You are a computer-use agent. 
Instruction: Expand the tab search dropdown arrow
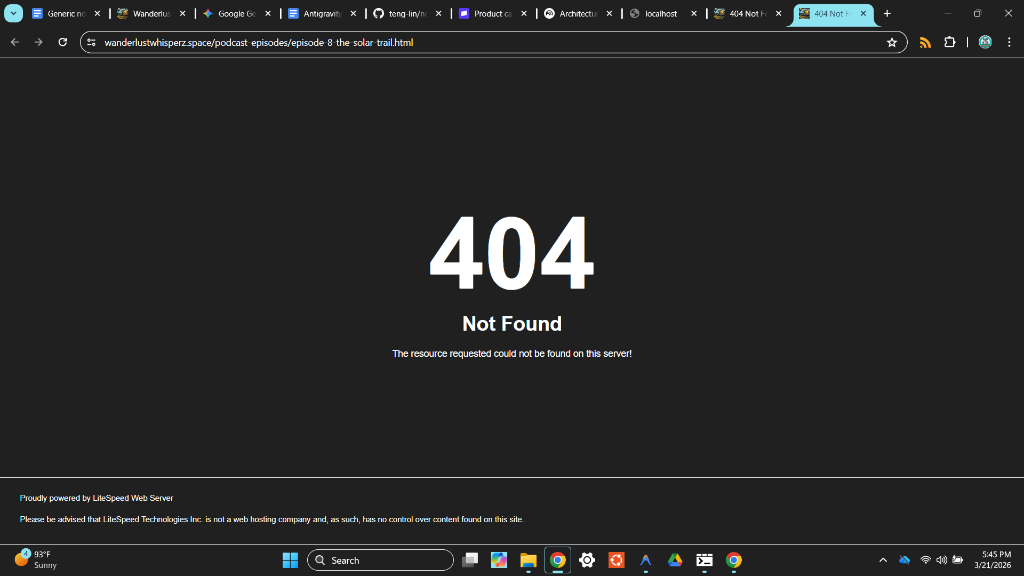(14, 14)
